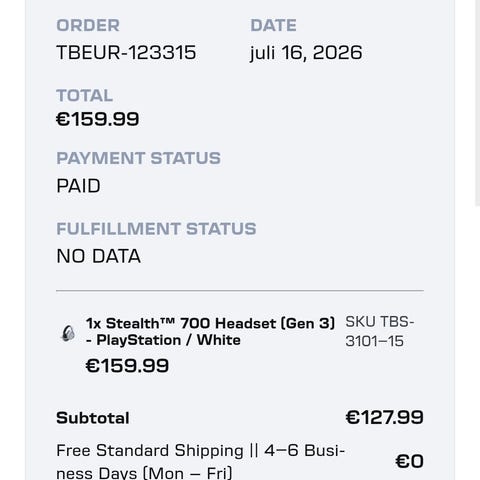Image resolution: width=480 pixels, height=480 pixels.
Task: Click the PAYMENT STATUS heading
Action: (138, 158)
